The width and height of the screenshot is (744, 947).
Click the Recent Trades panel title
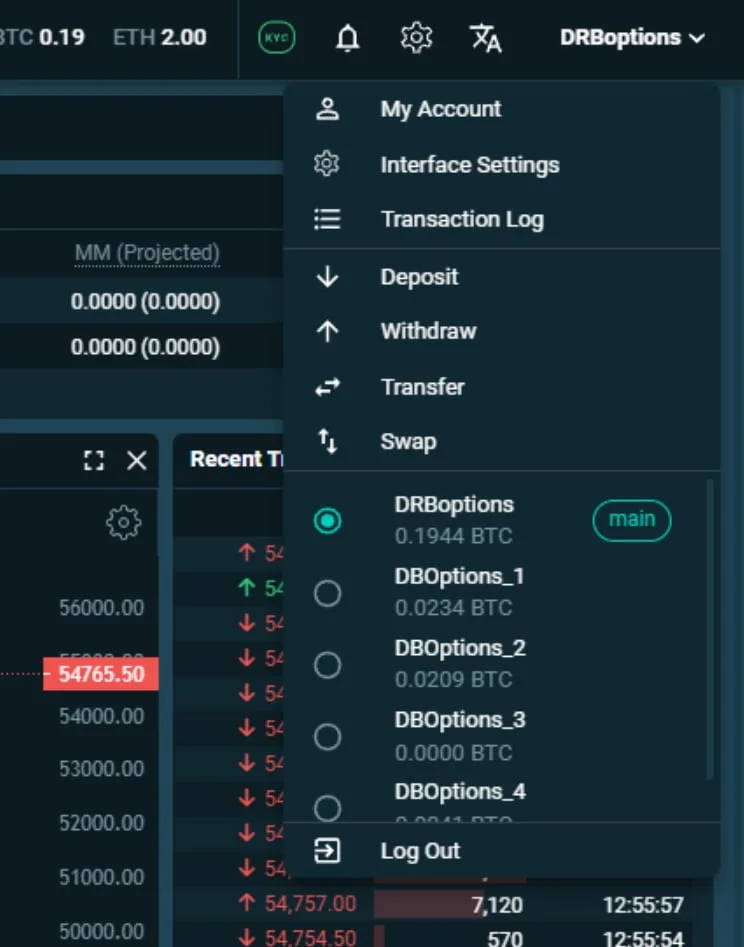[236, 459]
